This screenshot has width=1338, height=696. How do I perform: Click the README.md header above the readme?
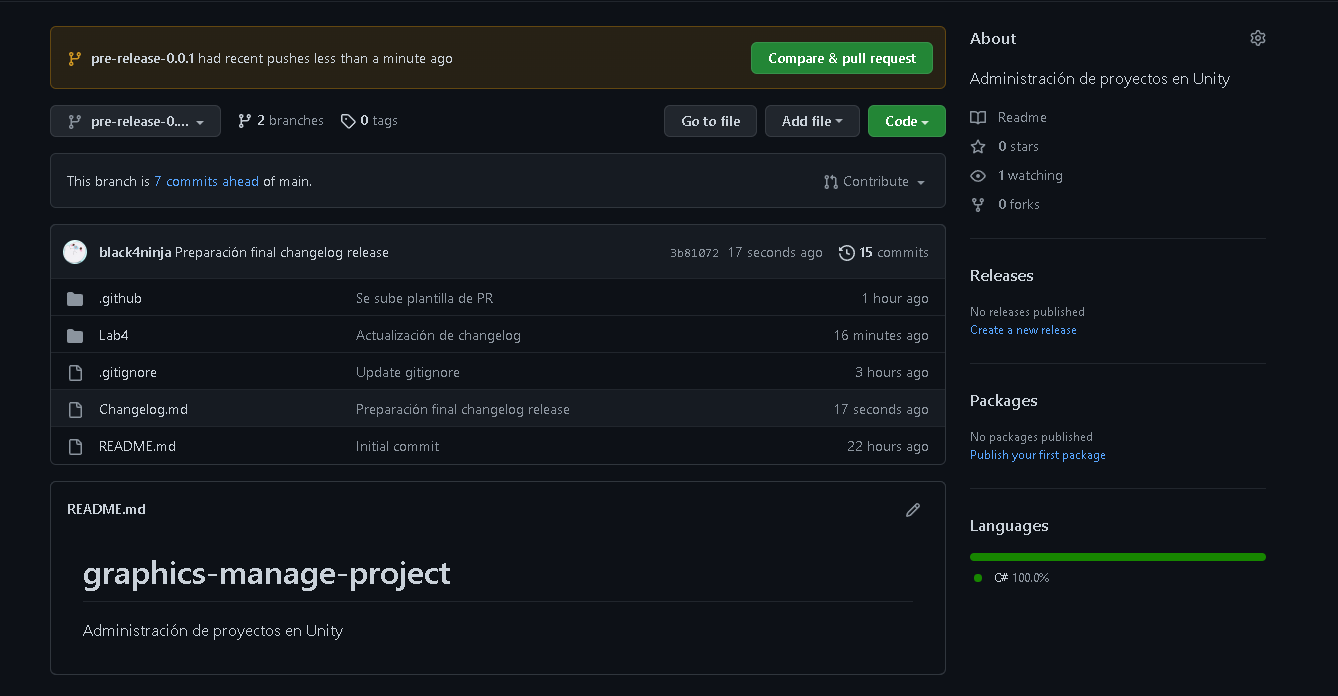tap(106, 510)
